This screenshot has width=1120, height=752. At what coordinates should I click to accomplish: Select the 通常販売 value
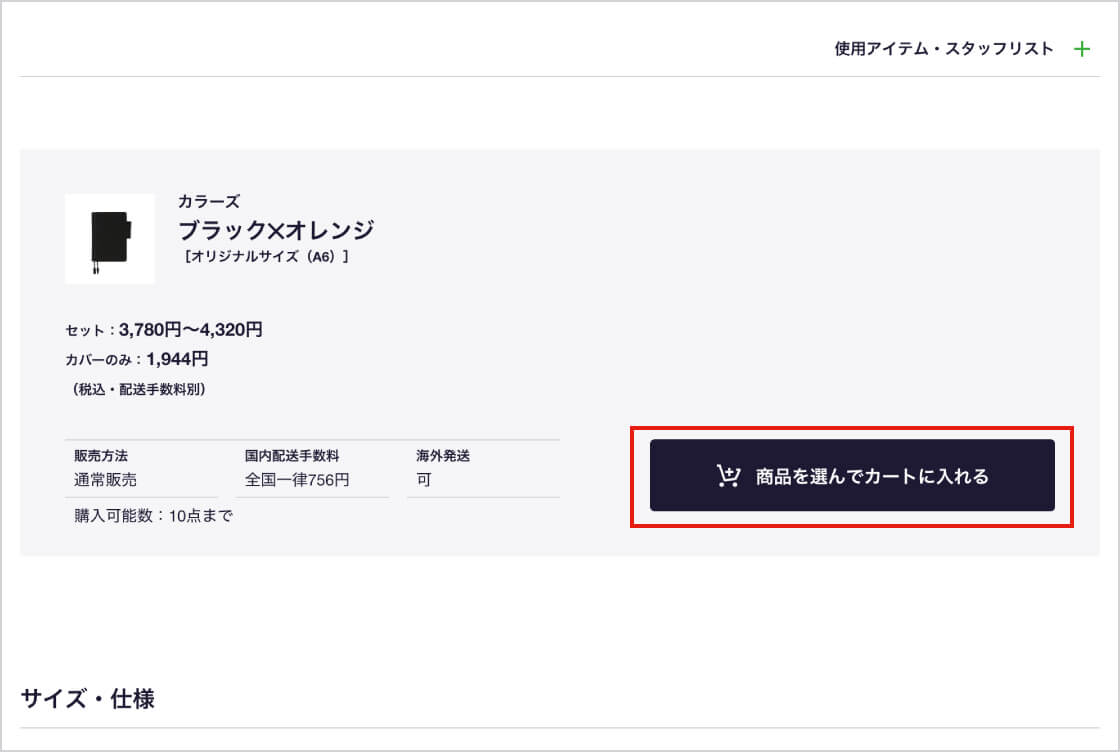tap(105, 480)
